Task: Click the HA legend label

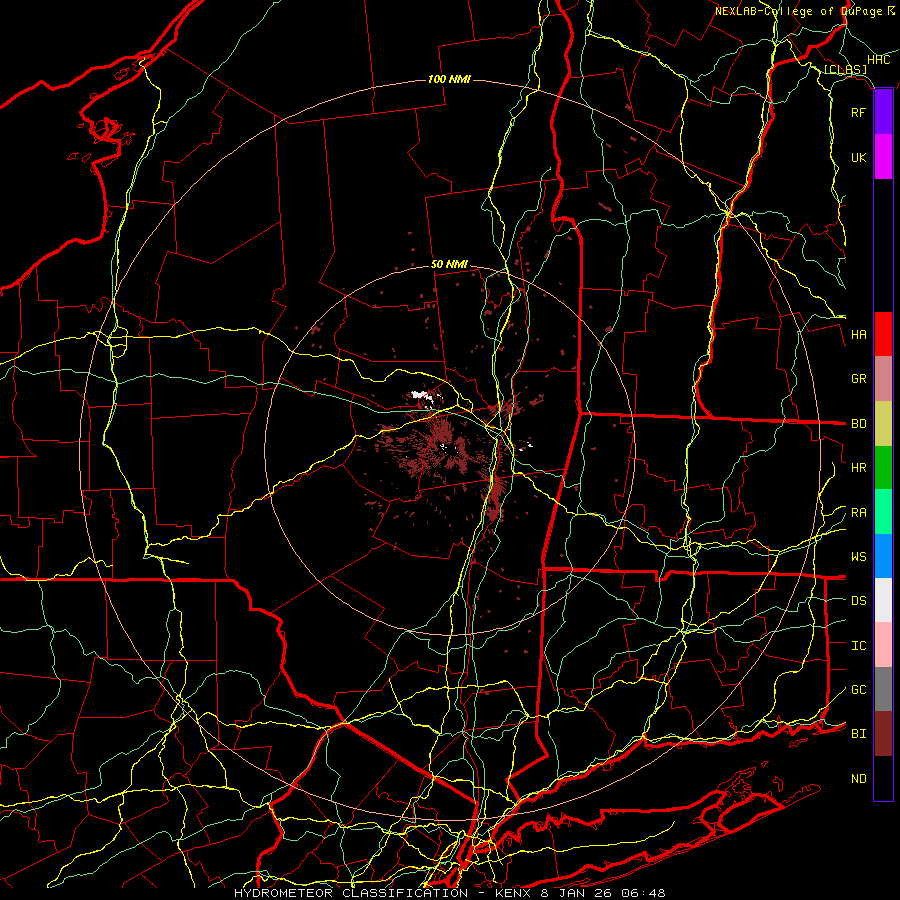Action: [859, 334]
